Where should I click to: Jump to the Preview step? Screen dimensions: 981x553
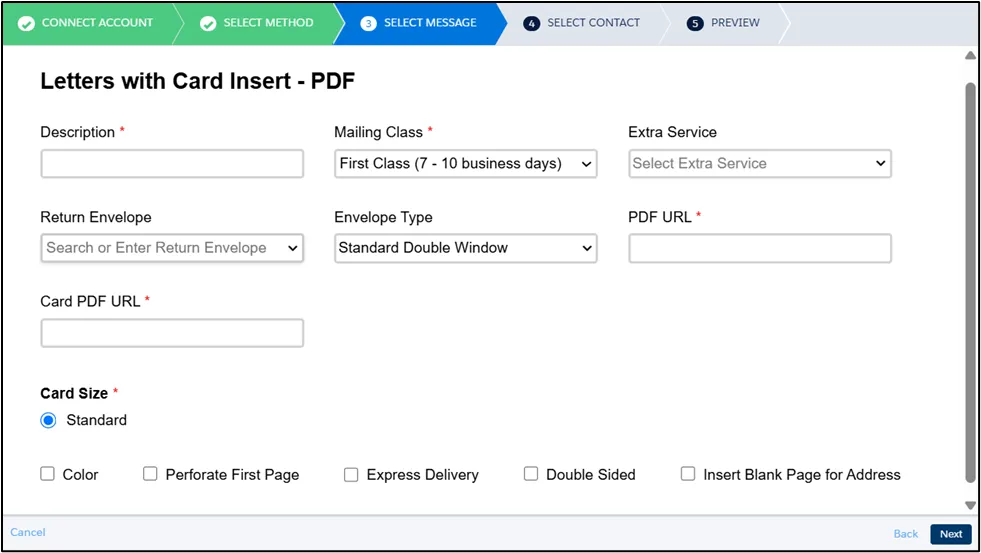pos(735,23)
